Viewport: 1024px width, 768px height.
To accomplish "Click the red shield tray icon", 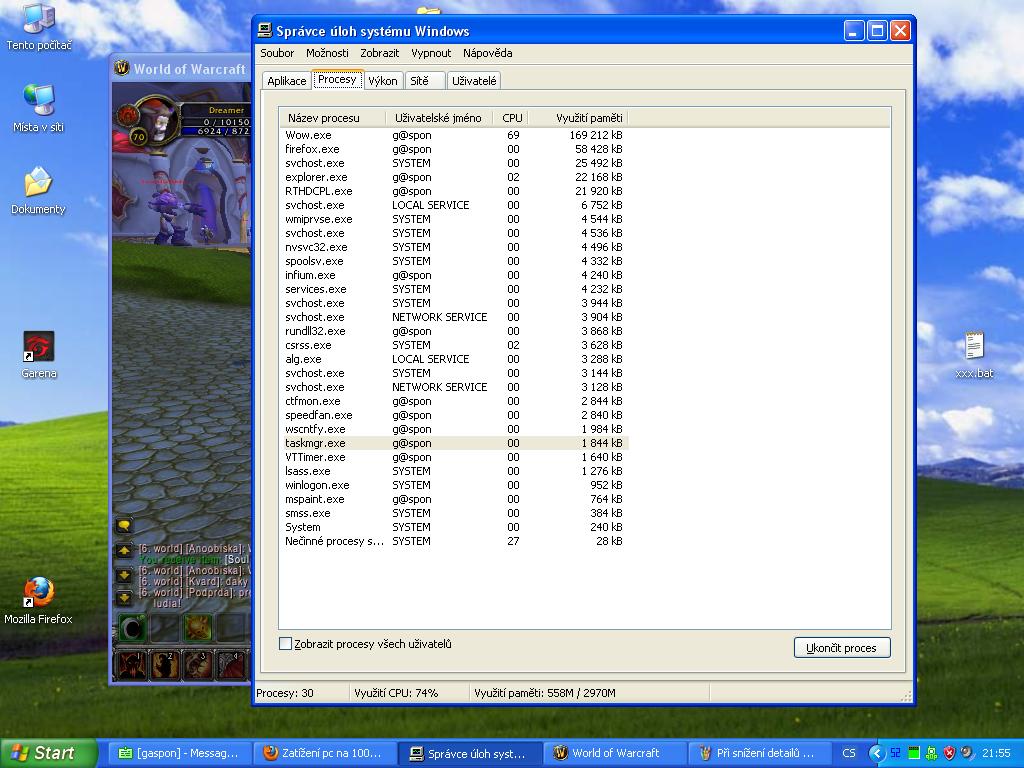I will (x=949, y=753).
